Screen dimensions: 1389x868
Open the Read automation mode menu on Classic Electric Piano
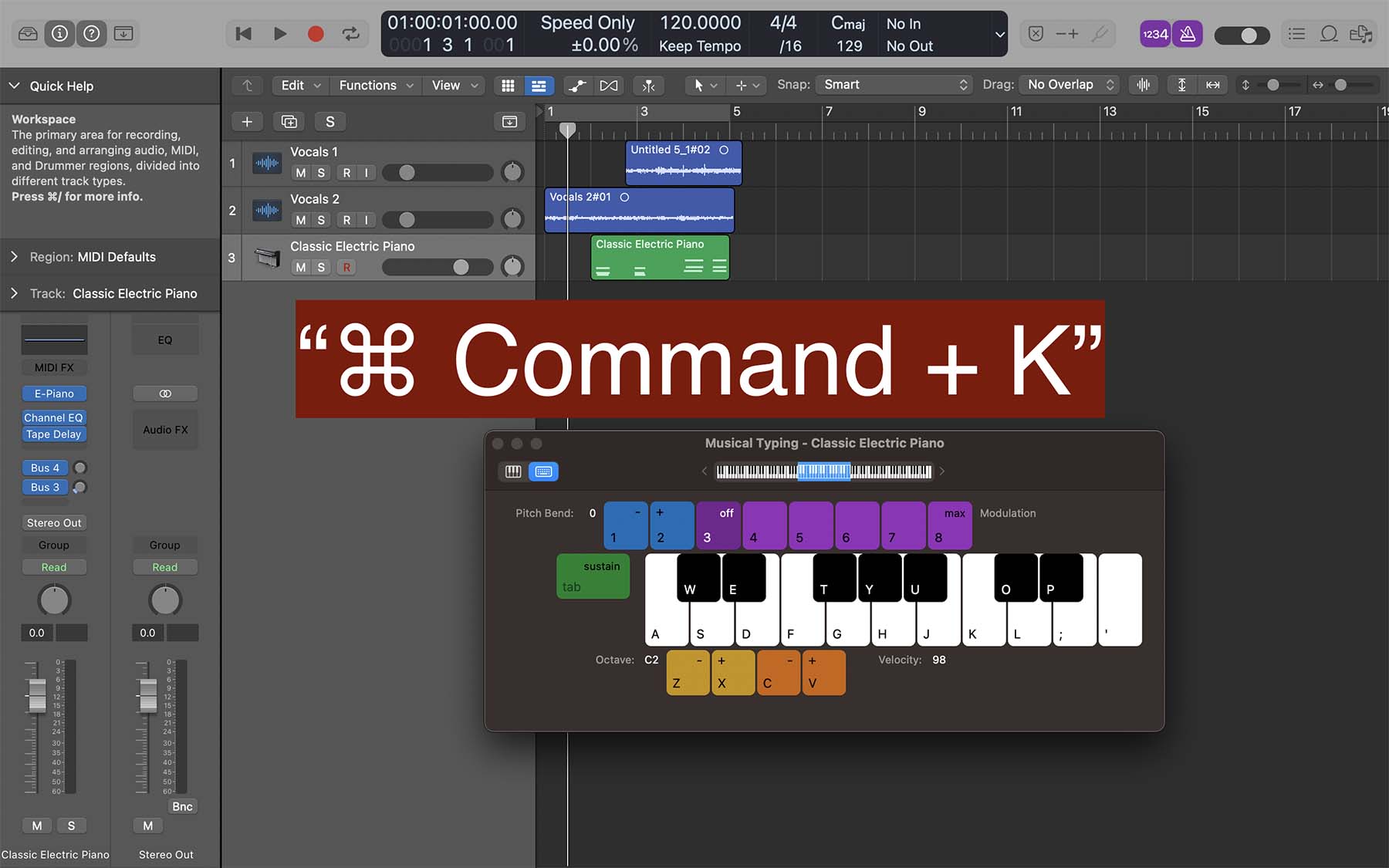point(54,567)
